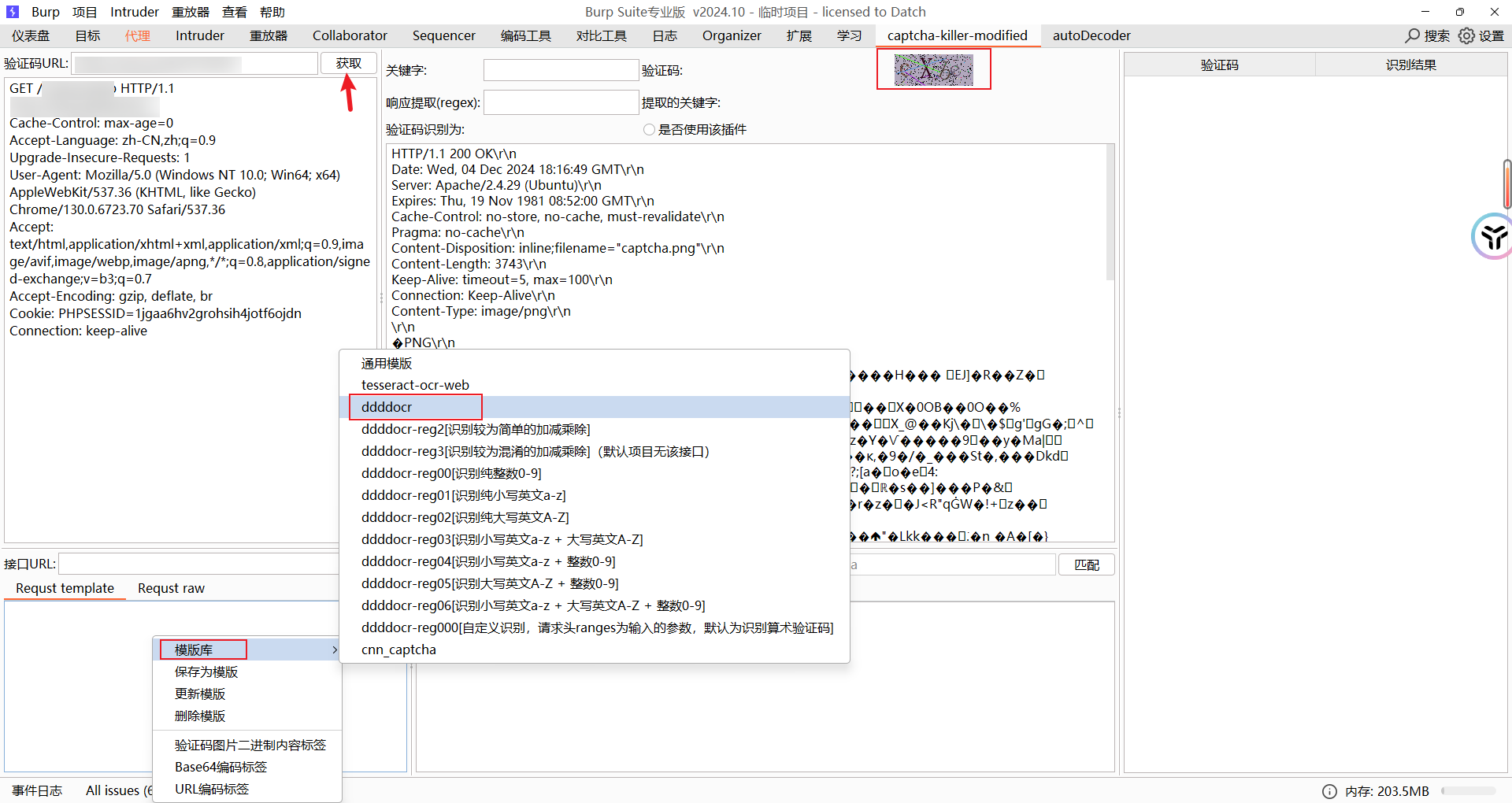
Task: Insert 验证码图片二进制内容标签
Action: (247, 745)
